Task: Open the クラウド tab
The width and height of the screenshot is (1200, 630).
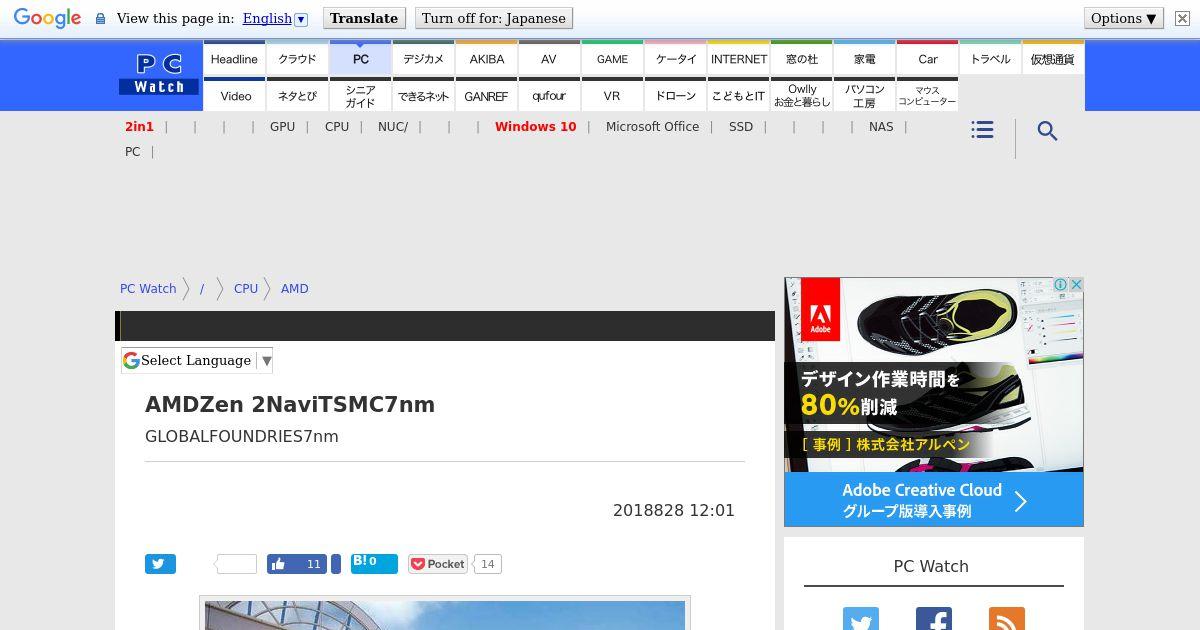Action: (x=297, y=59)
